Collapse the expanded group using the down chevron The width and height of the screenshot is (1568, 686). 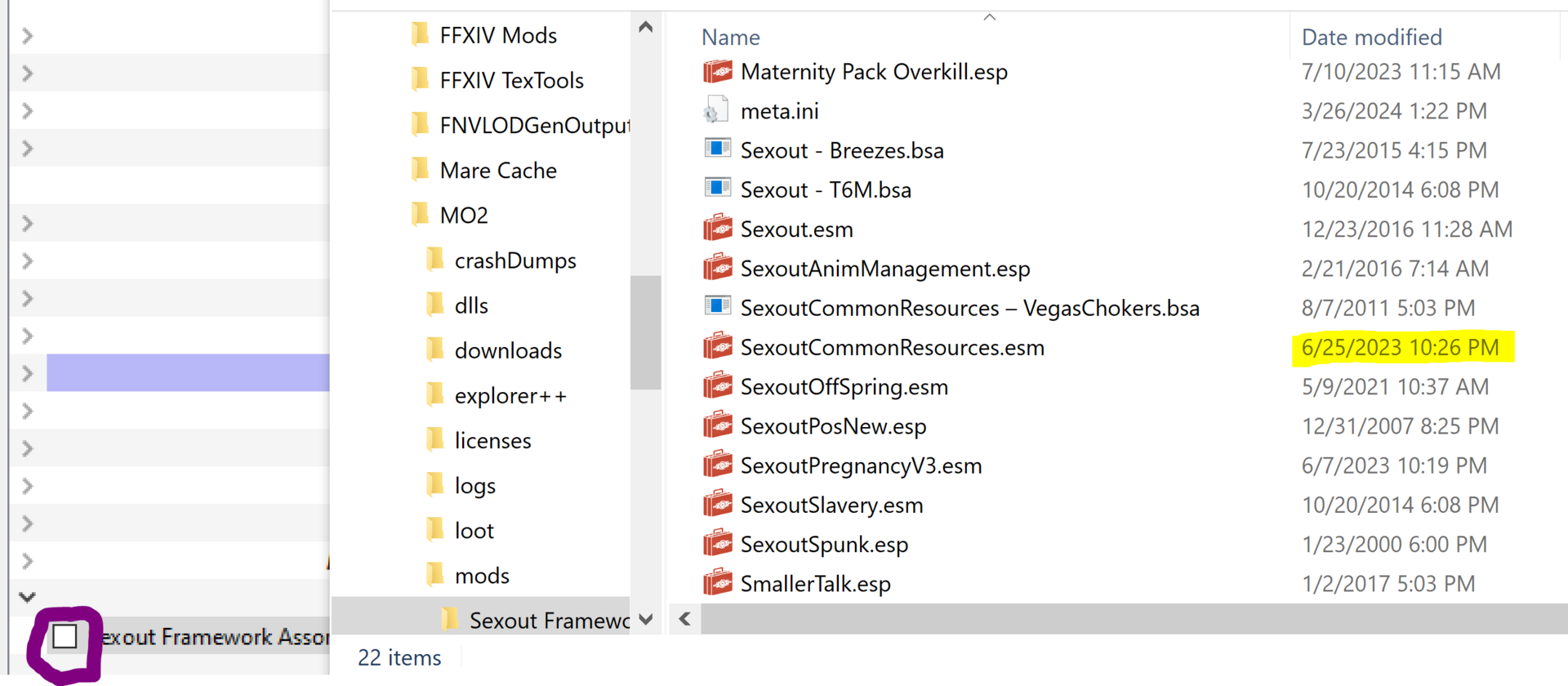[27, 597]
